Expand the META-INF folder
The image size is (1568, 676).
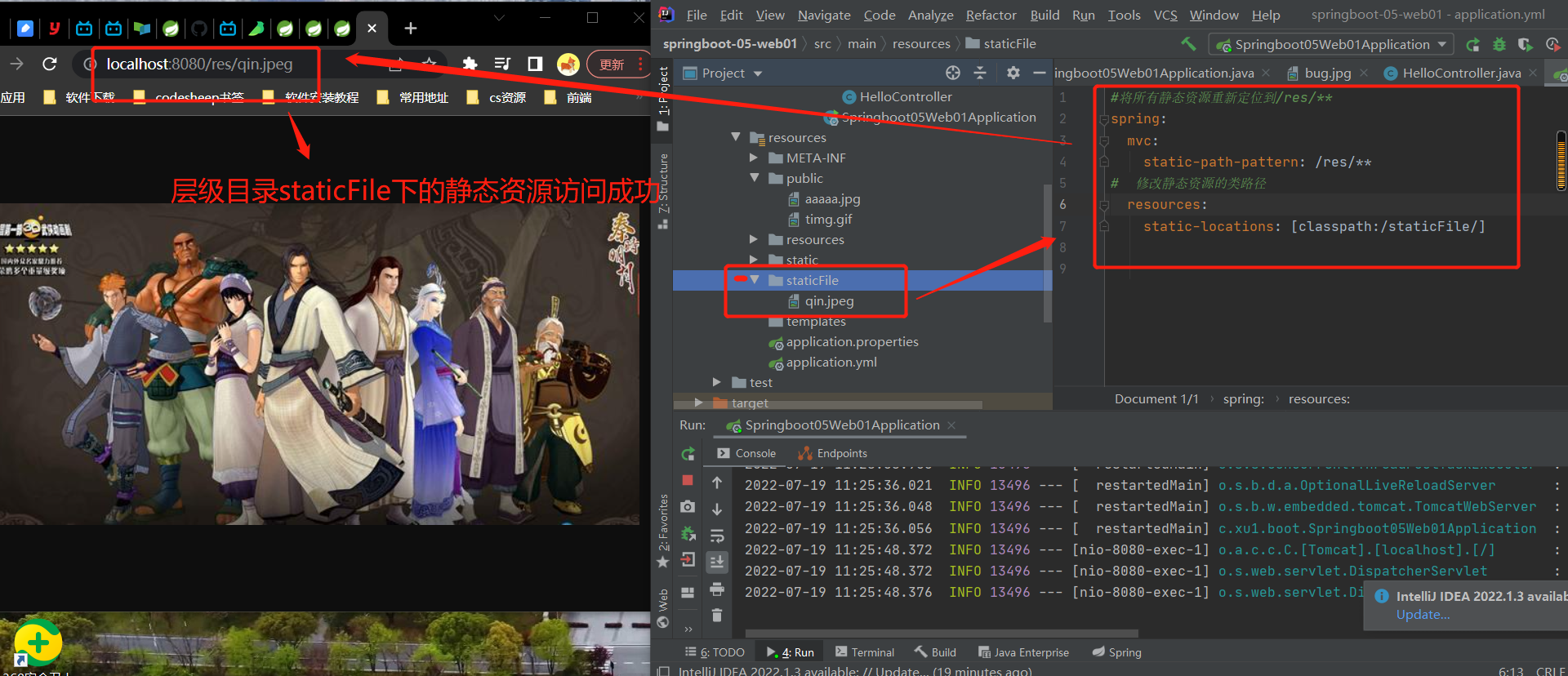tap(754, 158)
